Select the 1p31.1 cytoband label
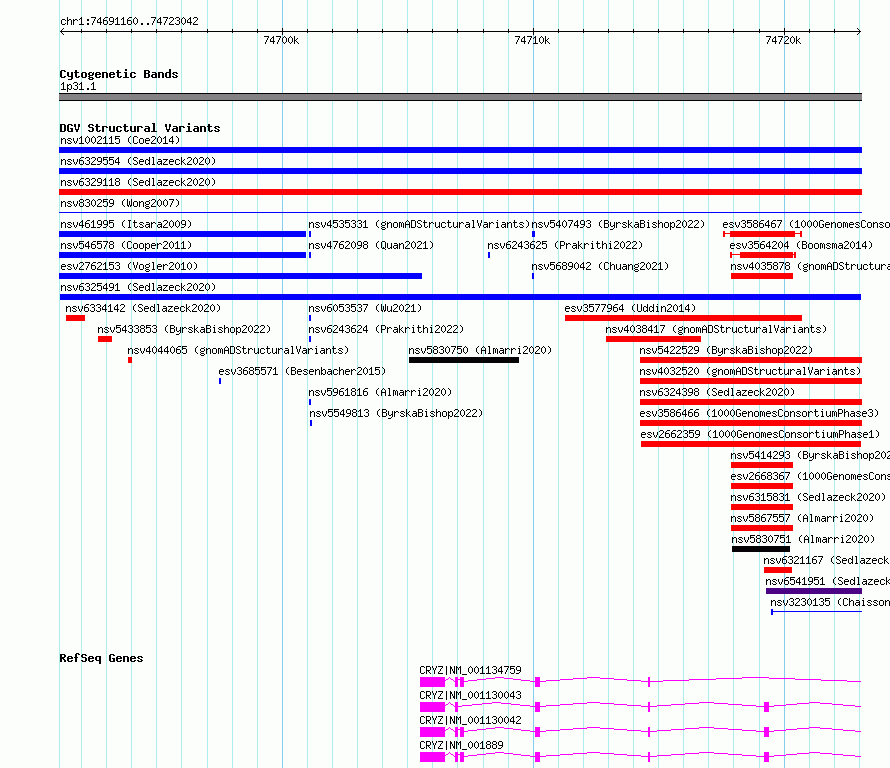The width and height of the screenshot is (890, 768). click(x=78, y=86)
